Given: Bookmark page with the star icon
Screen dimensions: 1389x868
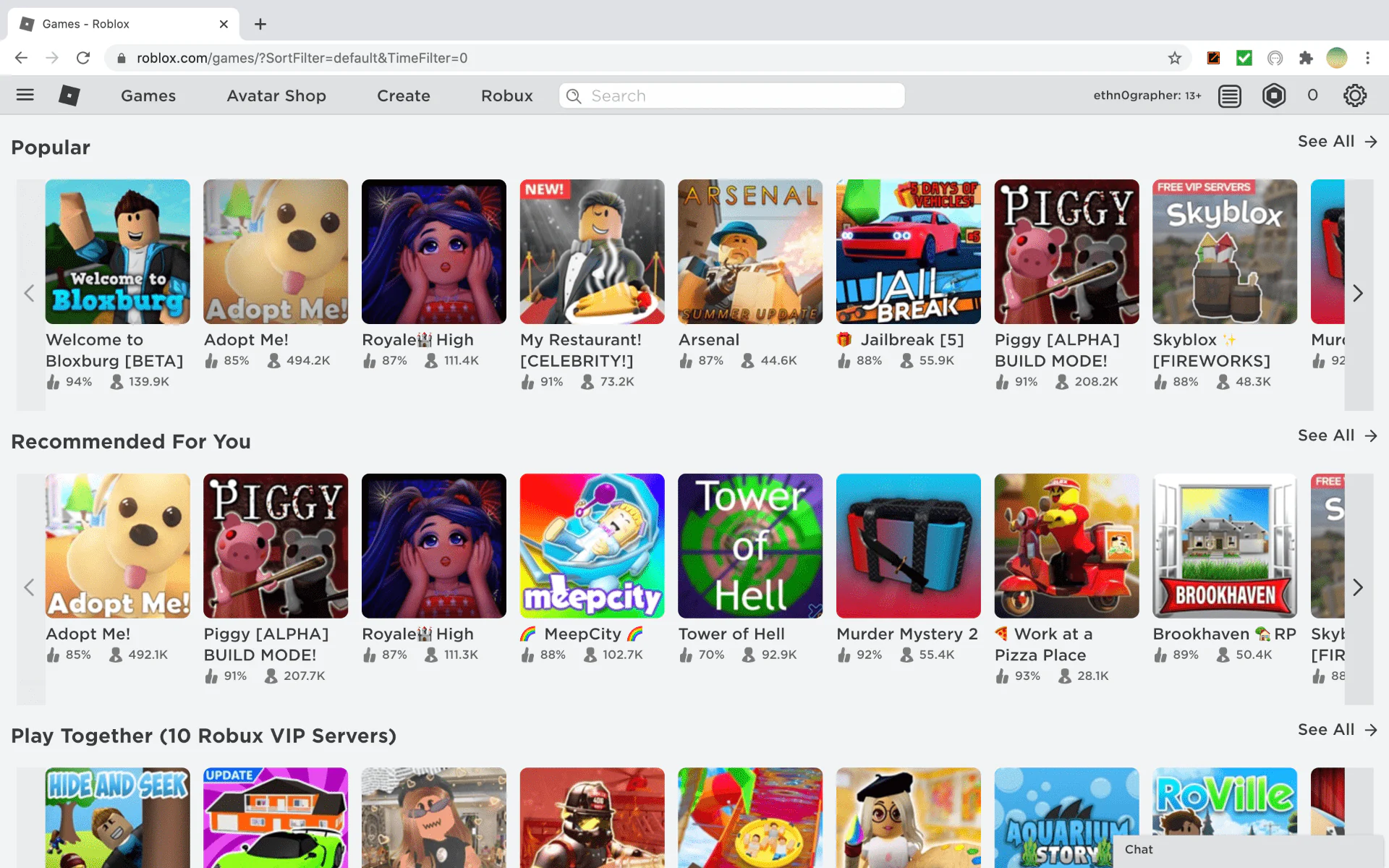Looking at the screenshot, I should click(1174, 58).
